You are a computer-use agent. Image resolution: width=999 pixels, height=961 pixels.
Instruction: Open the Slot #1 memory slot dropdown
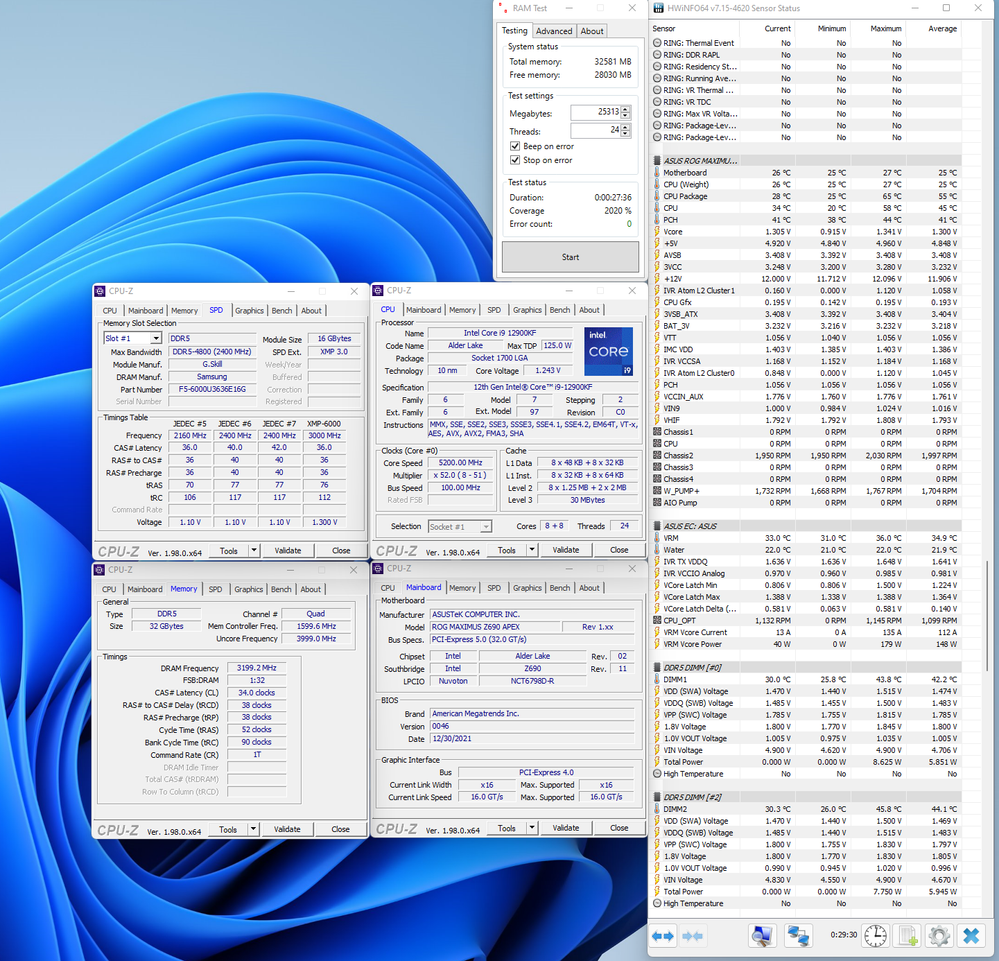pyautogui.click(x=156, y=338)
